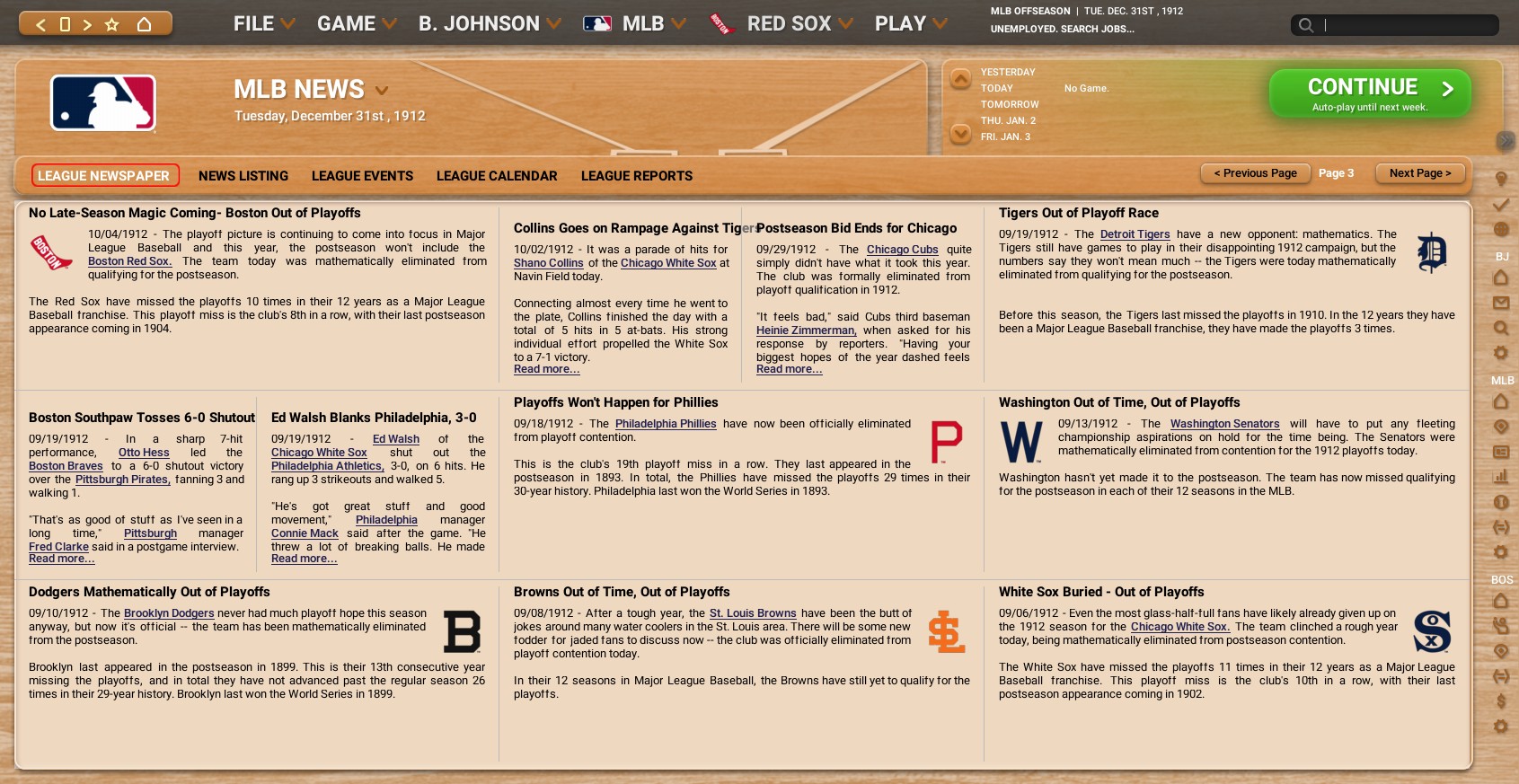Go to Next Page of newspaper
The width and height of the screenshot is (1519, 784).
(1420, 173)
